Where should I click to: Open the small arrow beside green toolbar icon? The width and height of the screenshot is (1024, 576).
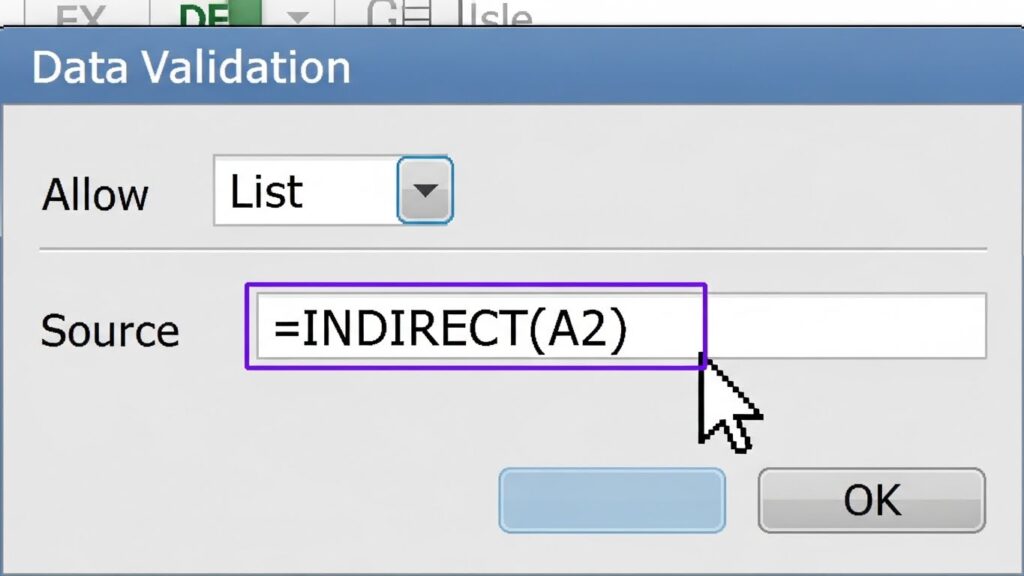pos(299,17)
